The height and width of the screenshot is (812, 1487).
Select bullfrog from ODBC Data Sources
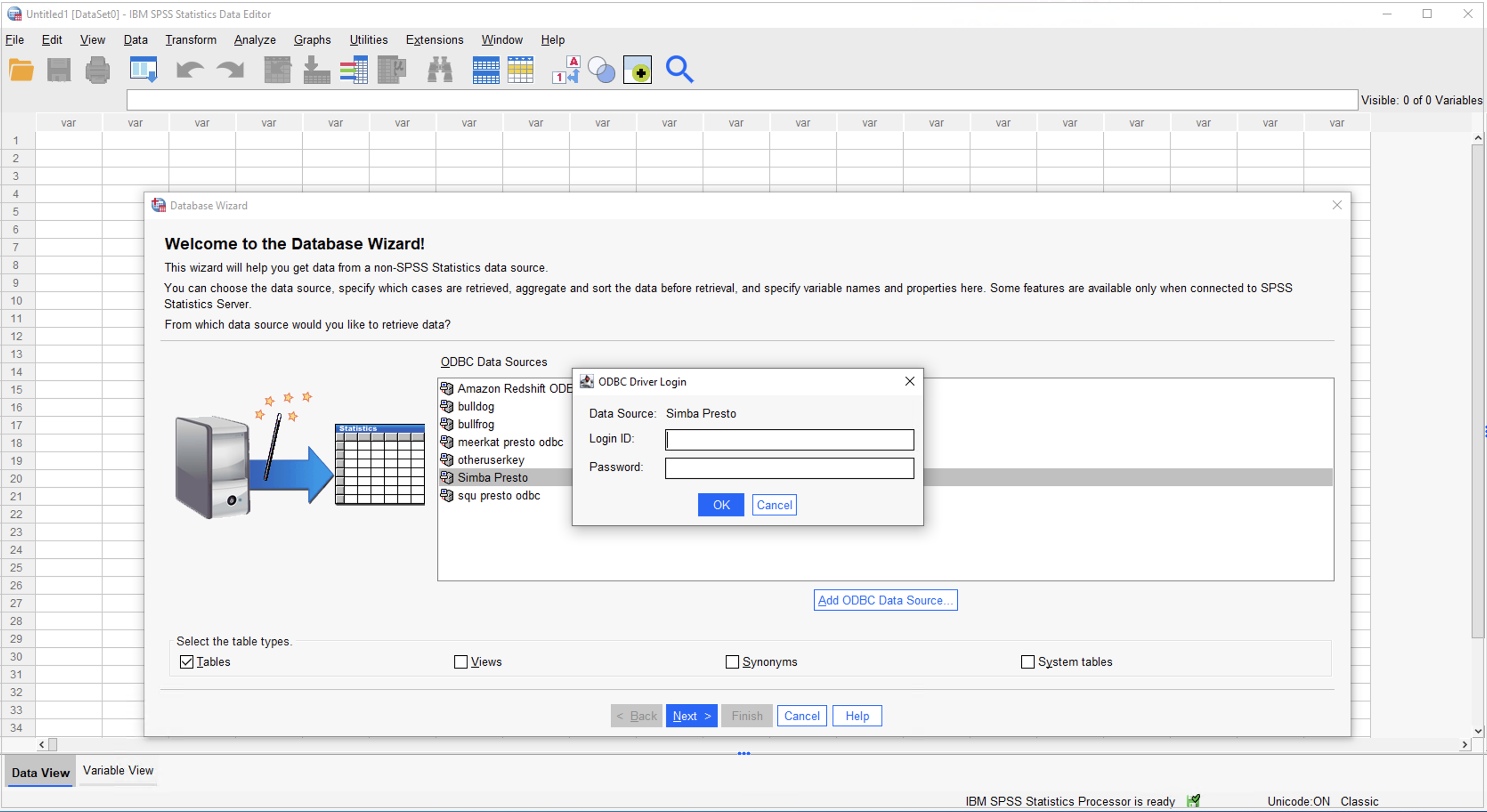tap(476, 423)
